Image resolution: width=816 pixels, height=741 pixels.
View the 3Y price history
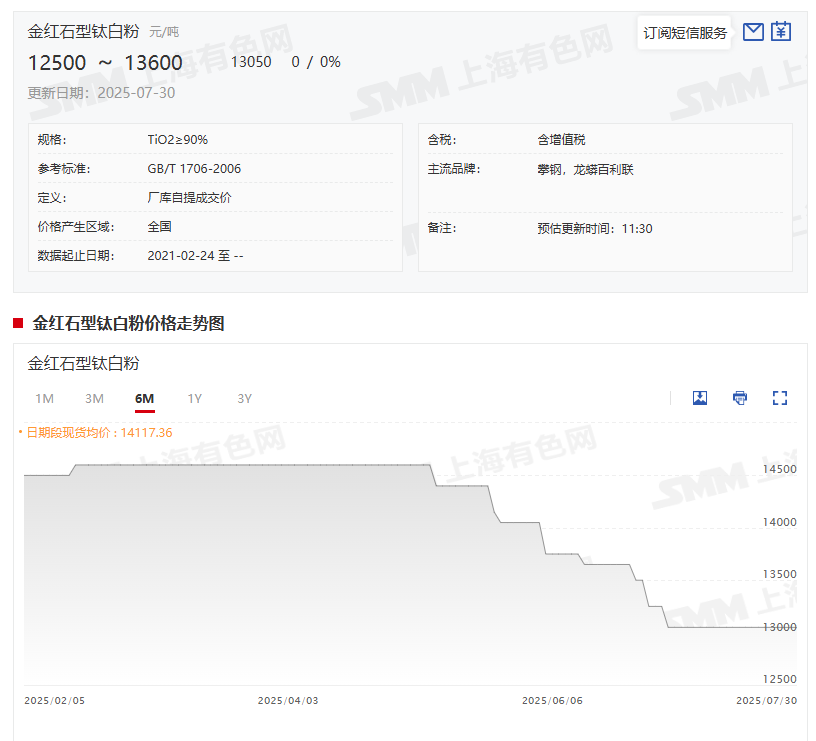[x=245, y=399]
